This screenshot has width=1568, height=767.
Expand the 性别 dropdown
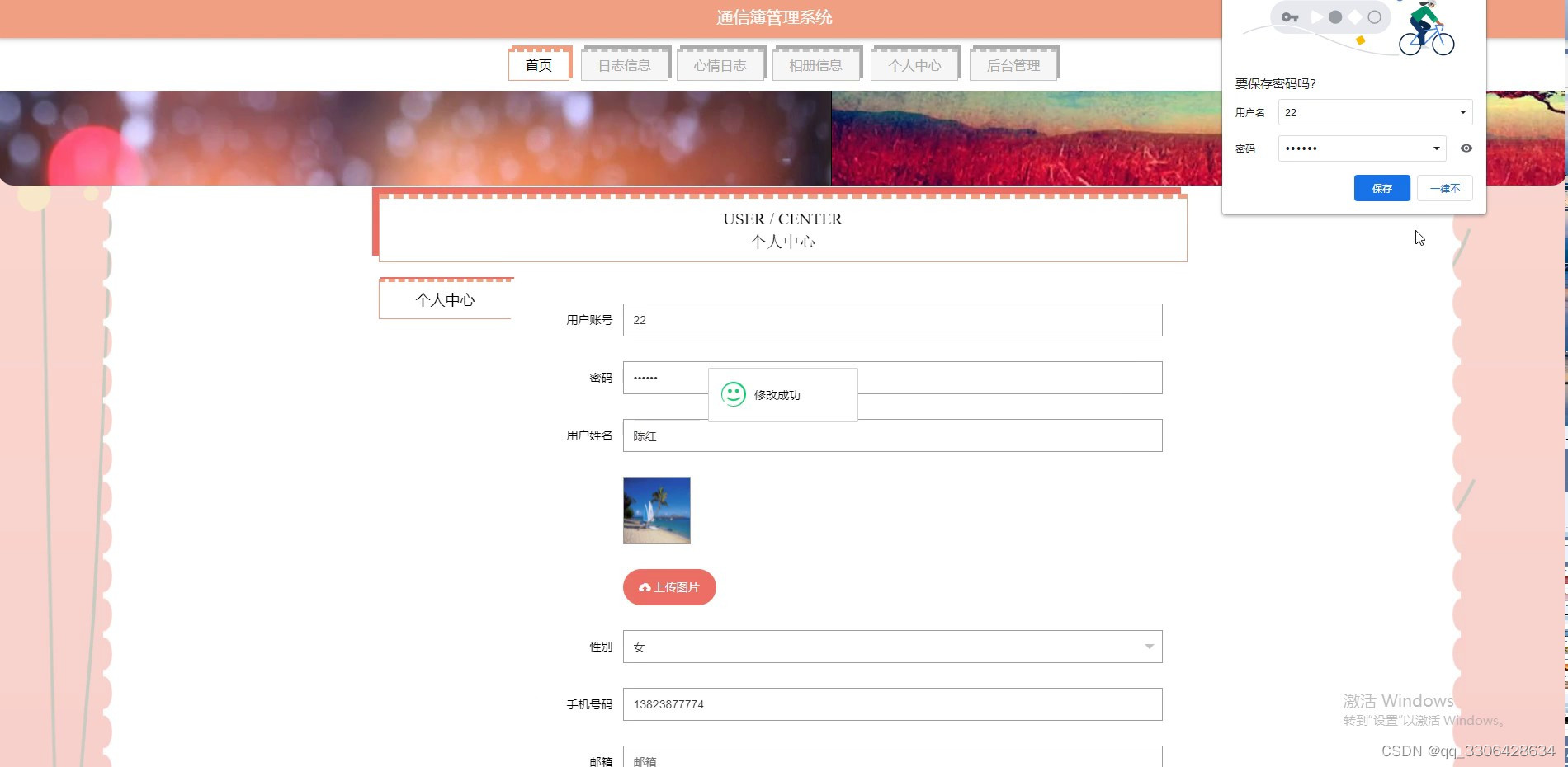pos(892,647)
